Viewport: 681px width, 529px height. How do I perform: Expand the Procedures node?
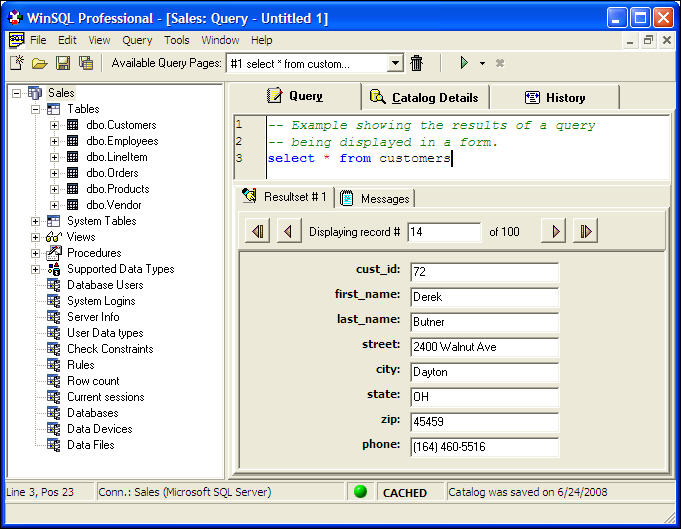pos(36,253)
